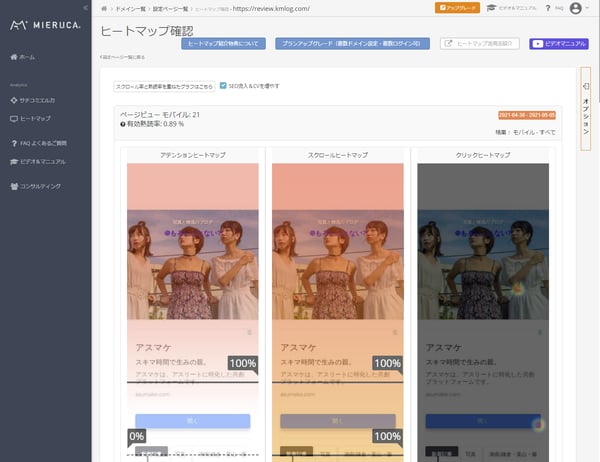Screen dimensions: 600x462
Task: Open ドメイン一覧 breadcrumb link
Action: (130, 9)
